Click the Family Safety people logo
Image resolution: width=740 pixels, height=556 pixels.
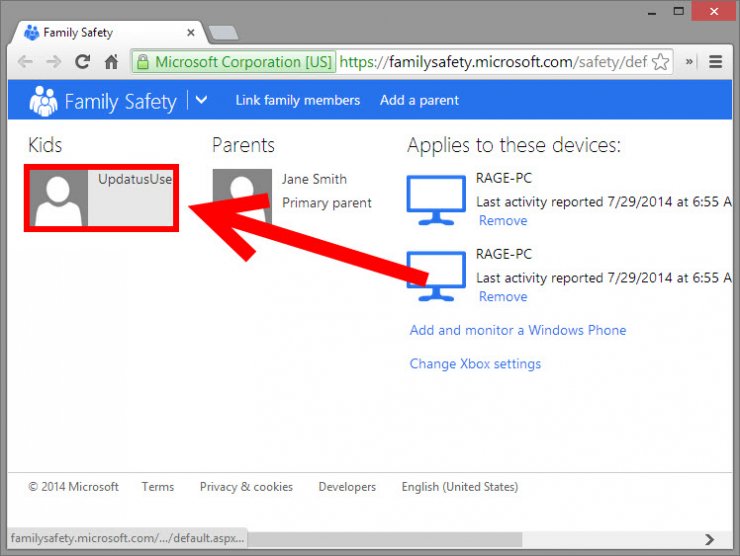click(43, 101)
